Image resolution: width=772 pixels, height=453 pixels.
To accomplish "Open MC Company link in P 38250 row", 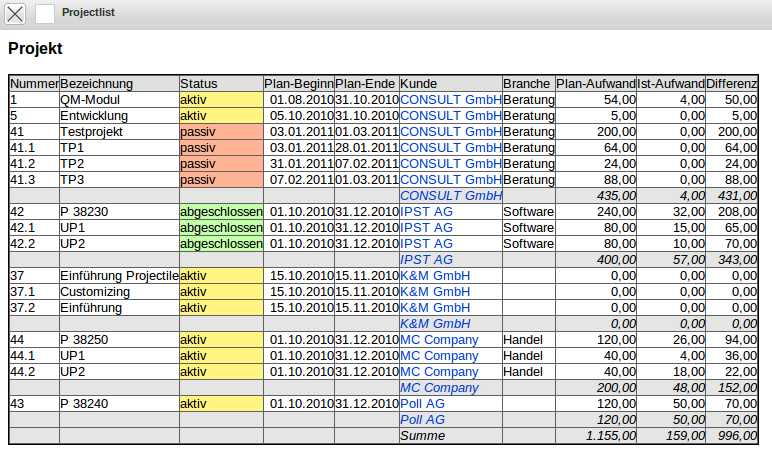I will (x=439, y=340).
